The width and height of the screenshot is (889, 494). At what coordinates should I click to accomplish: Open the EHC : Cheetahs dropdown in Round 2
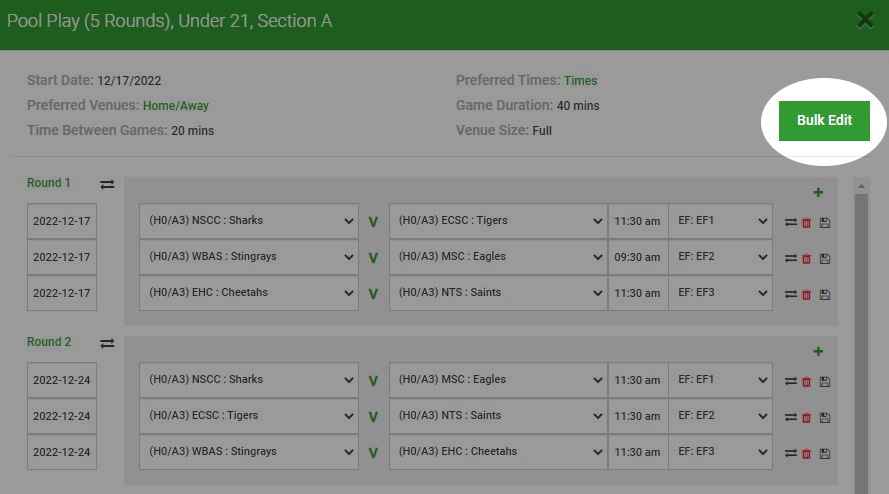(498, 452)
